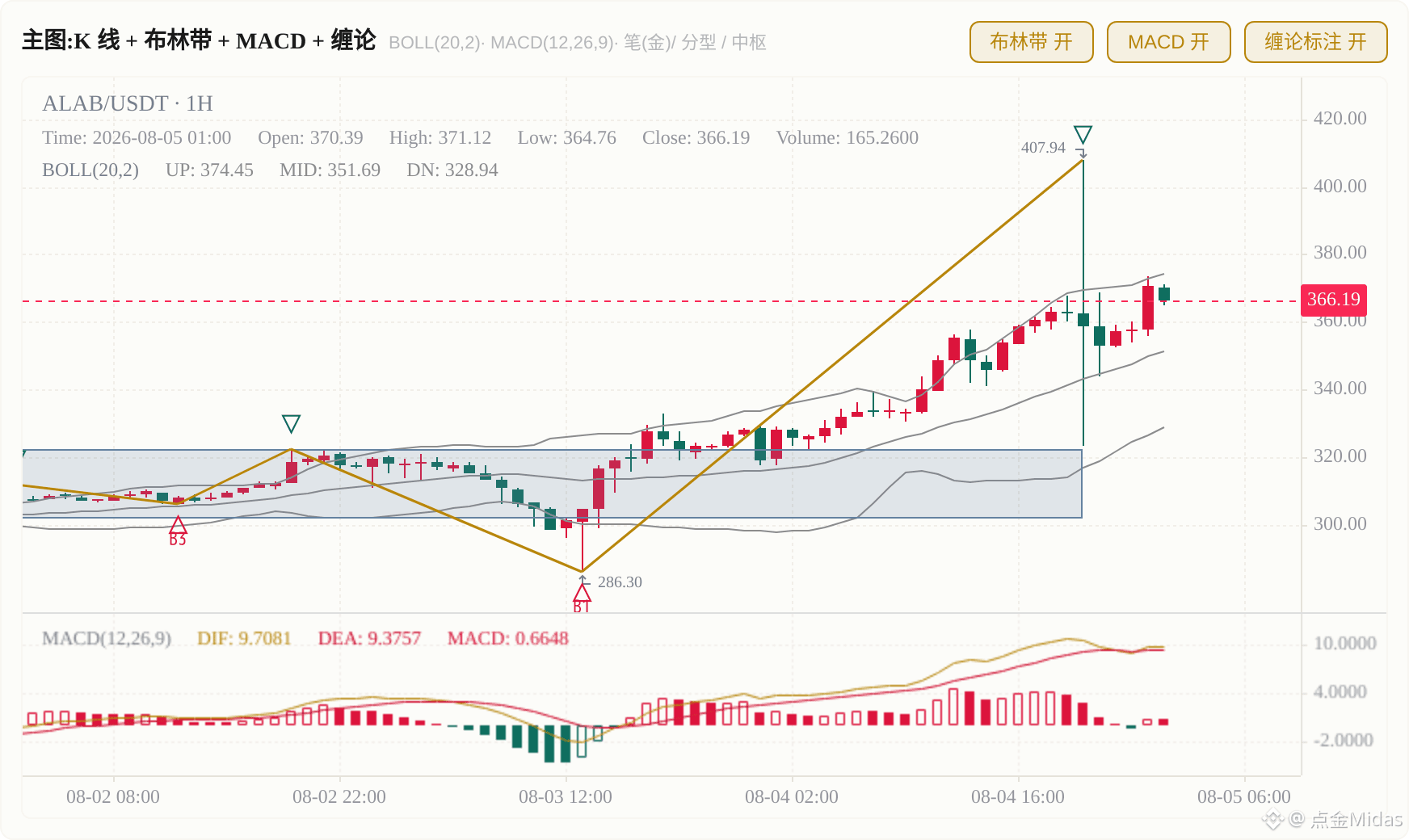Click the MACD: 0.6648 histogram value
1409x840 pixels.
508,639
